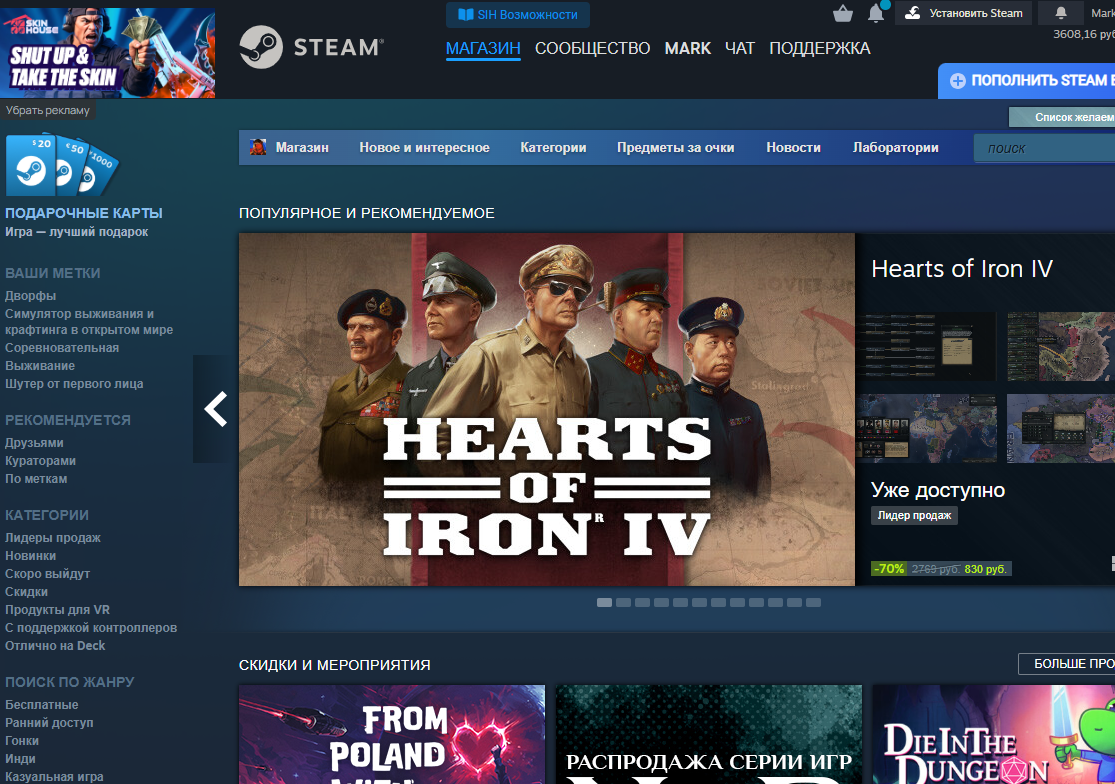The width and height of the screenshot is (1115, 784).
Task: Click БОЛЬШЕ ПРО button in sales section
Action: [x=1067, y=664]
